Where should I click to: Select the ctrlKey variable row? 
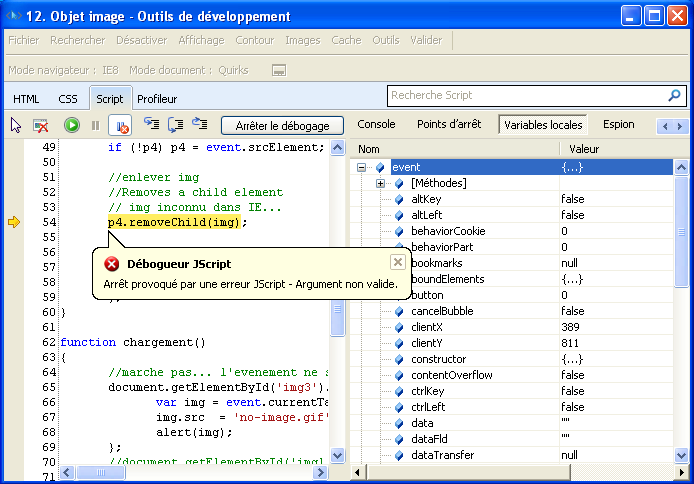tap(513, 391)
